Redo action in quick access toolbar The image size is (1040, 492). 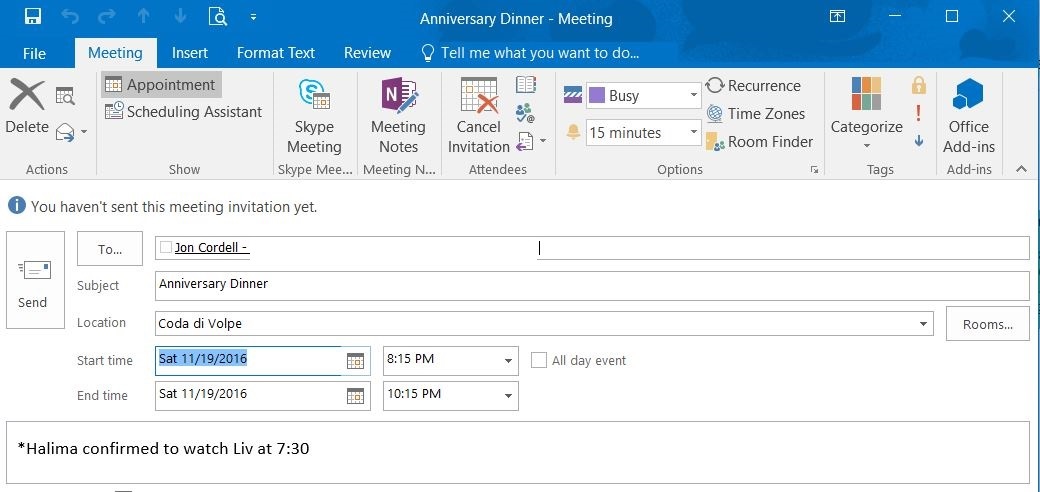pos(107,17)
